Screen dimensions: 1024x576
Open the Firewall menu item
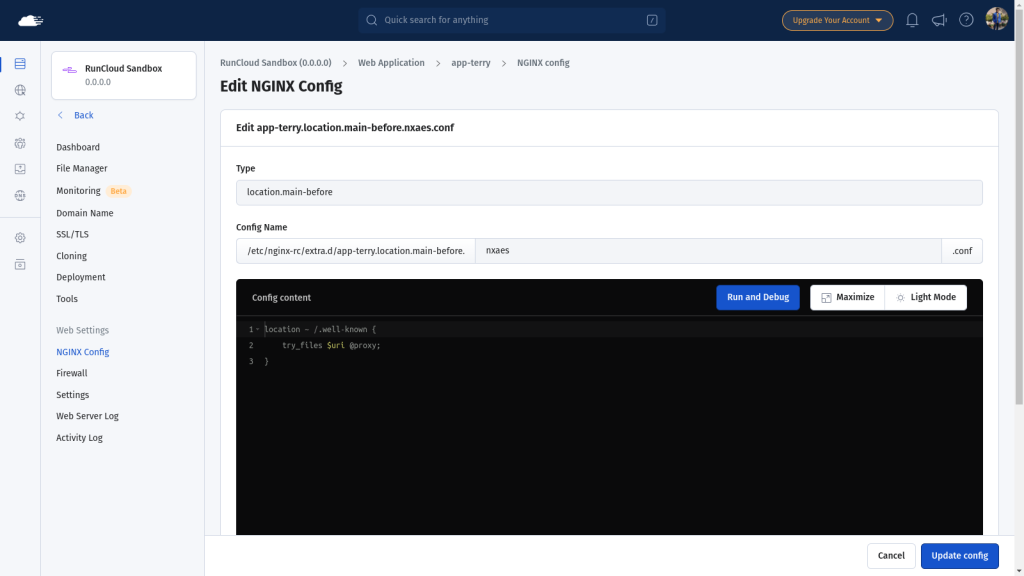pos(72,373)
